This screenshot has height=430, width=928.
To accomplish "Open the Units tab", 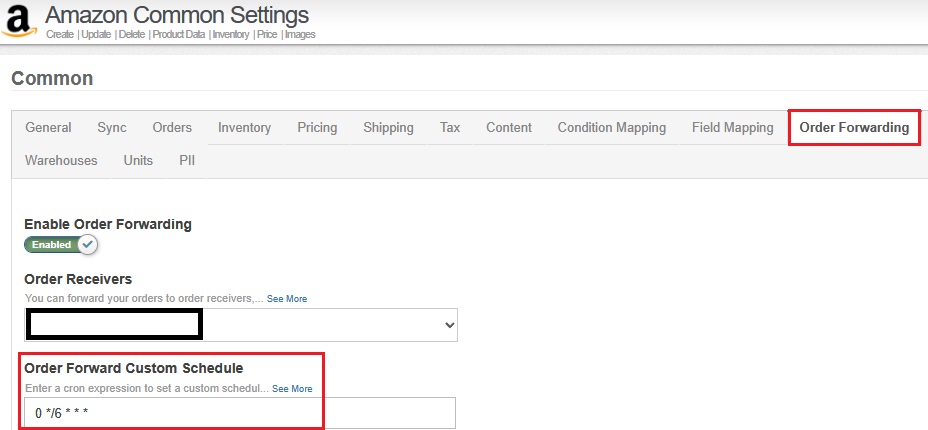I will tap(138, 160).
